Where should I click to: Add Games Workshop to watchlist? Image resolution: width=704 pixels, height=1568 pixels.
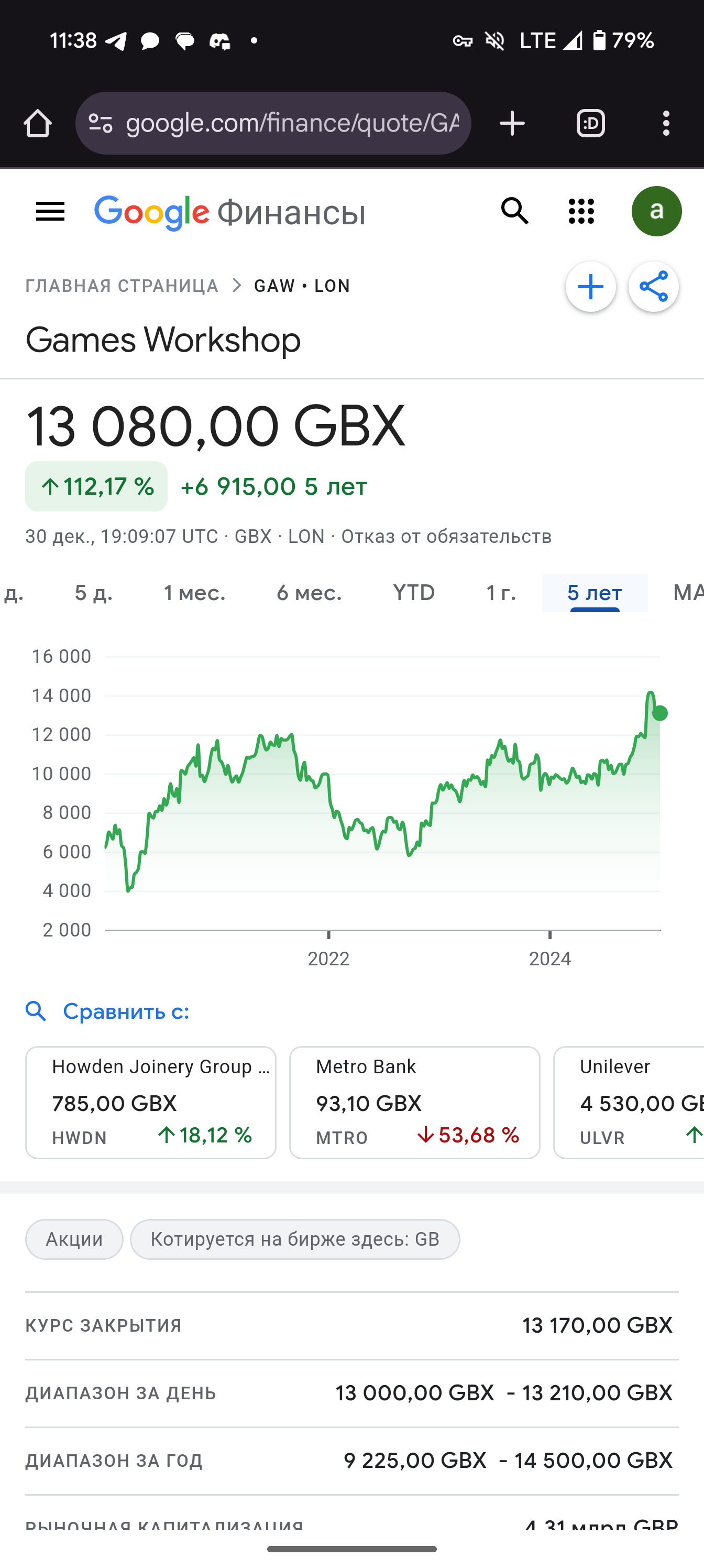590,287
